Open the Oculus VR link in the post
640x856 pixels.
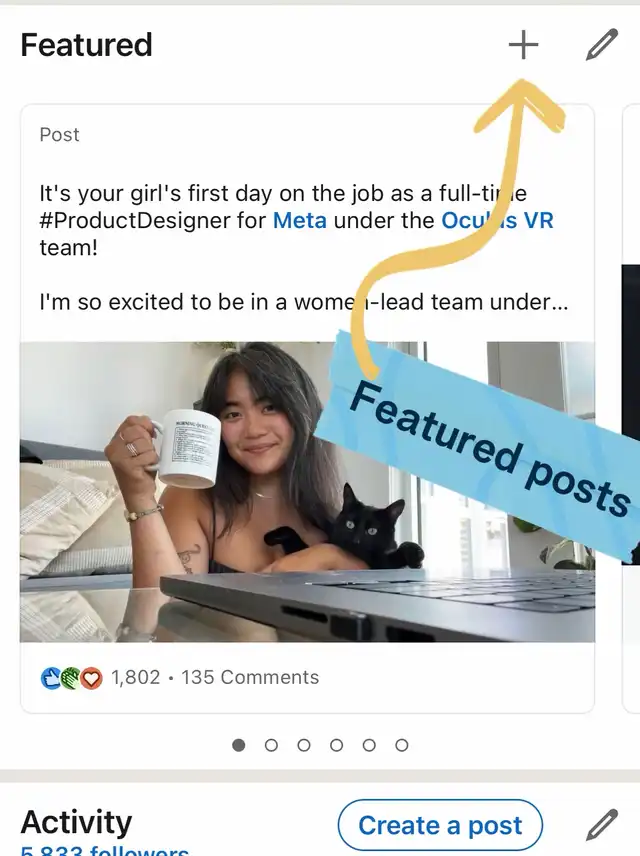tap(497, 220)
